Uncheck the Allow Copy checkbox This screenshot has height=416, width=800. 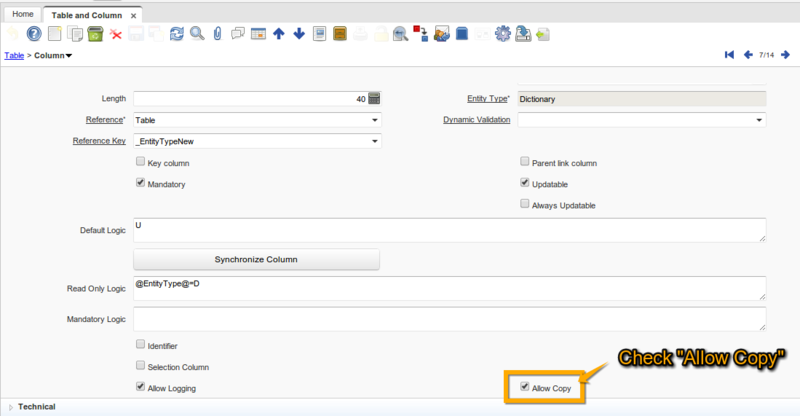[x=522, y=387]
